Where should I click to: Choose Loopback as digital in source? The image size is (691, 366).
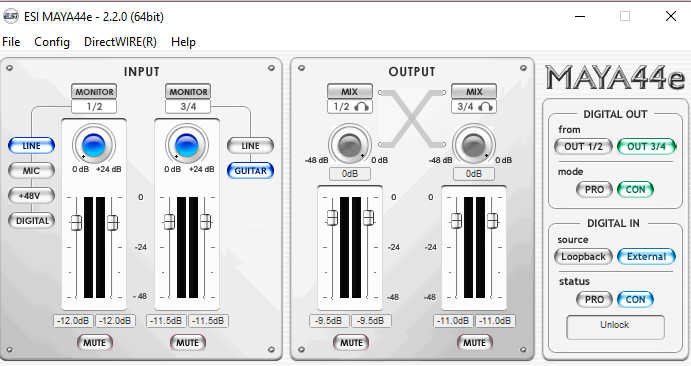pyautogui.click(x=583, y=256)
